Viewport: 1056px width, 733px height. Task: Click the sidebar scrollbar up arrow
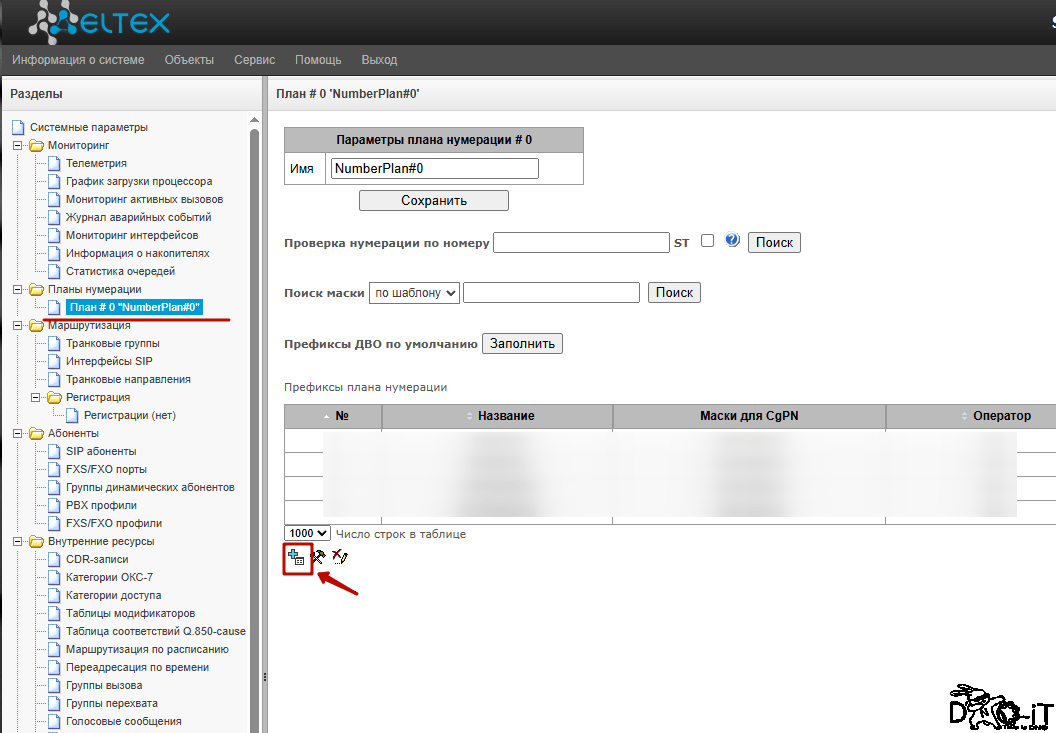pyautogui.click(x=255, y=121)
